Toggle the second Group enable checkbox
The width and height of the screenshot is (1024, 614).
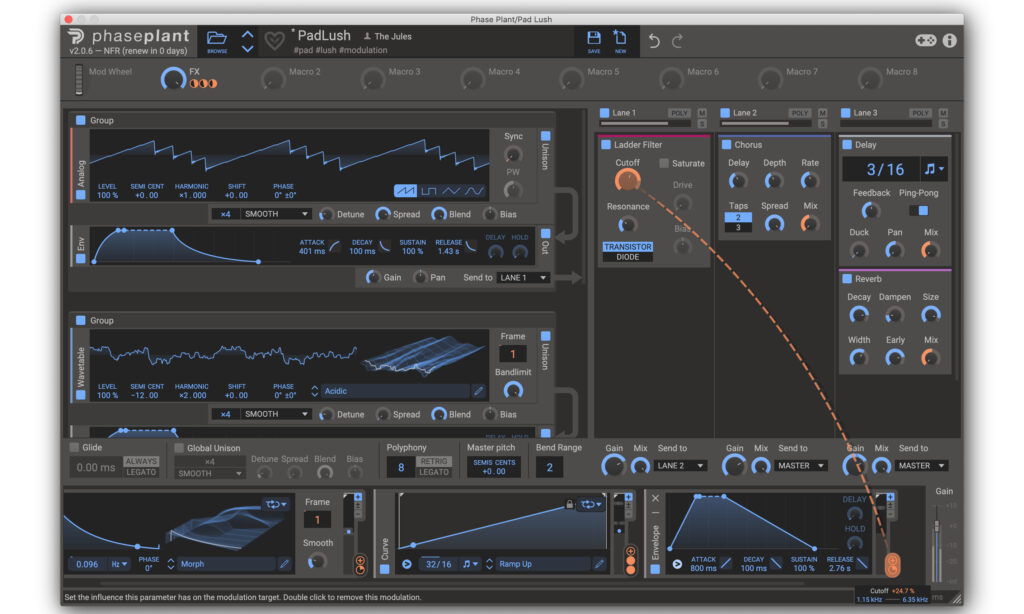(81, 320)
